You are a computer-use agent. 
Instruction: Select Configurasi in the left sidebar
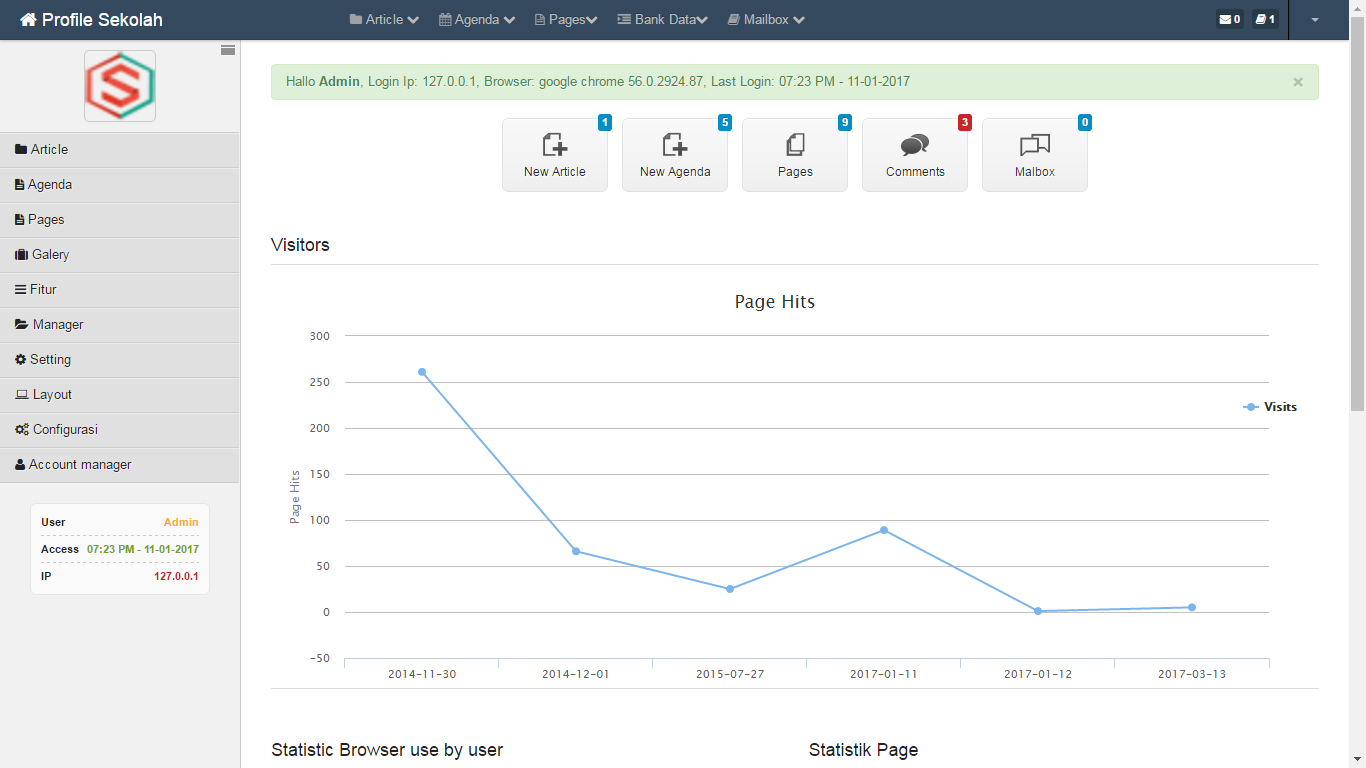point(64,430)
